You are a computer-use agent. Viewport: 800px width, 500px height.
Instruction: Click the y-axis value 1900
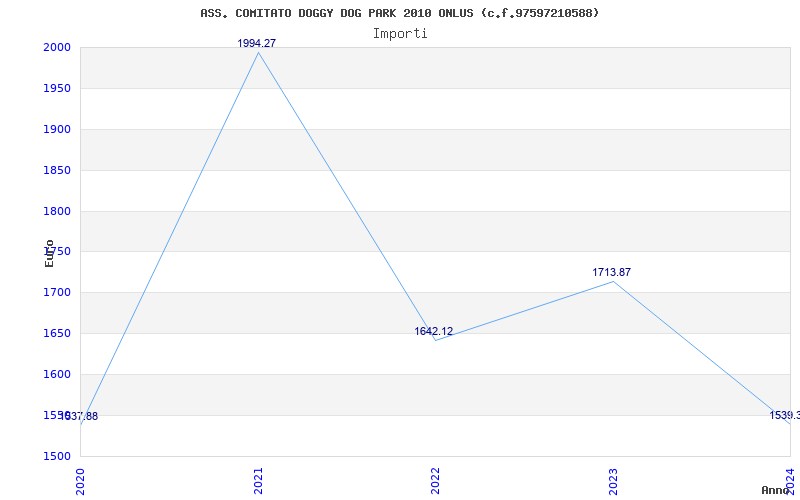click(x=57, y=129)
